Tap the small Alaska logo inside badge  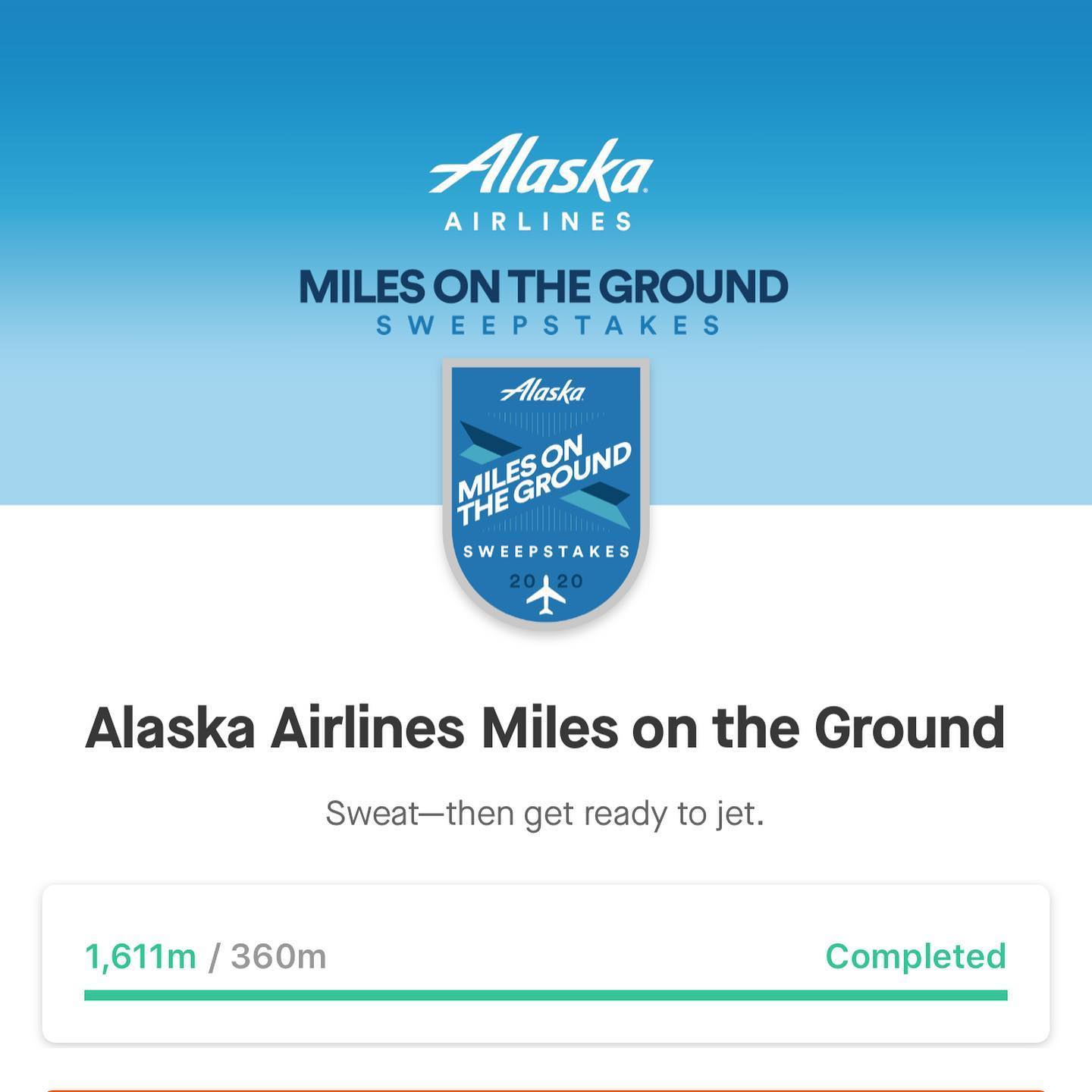(x=543, y=391)
